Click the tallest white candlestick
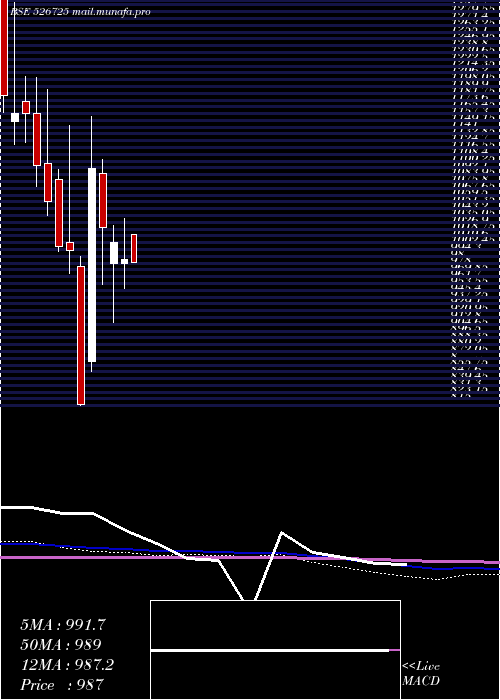This screenshot has width=500, height=700. 92,265
